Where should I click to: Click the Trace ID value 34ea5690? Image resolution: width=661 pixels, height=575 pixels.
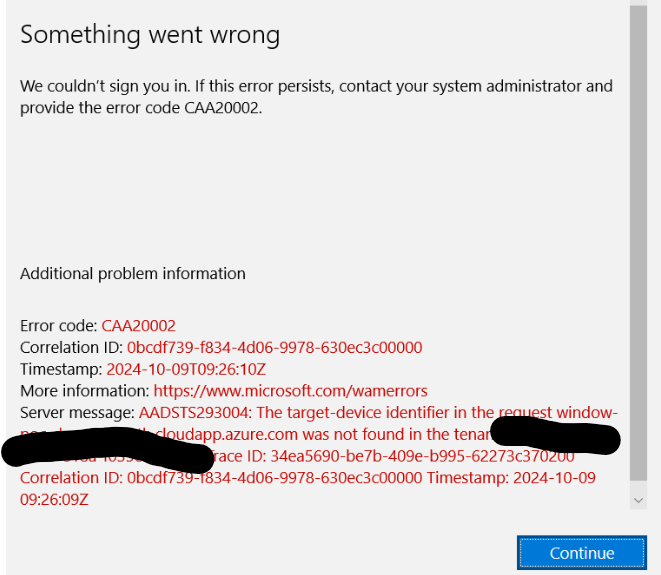click(422, 456)
